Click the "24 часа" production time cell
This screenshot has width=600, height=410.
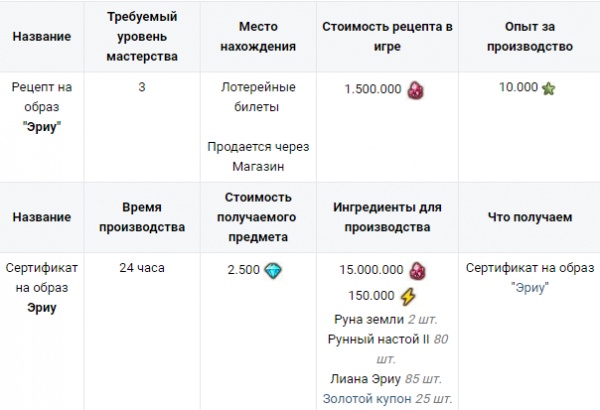(x=142, y=268)
